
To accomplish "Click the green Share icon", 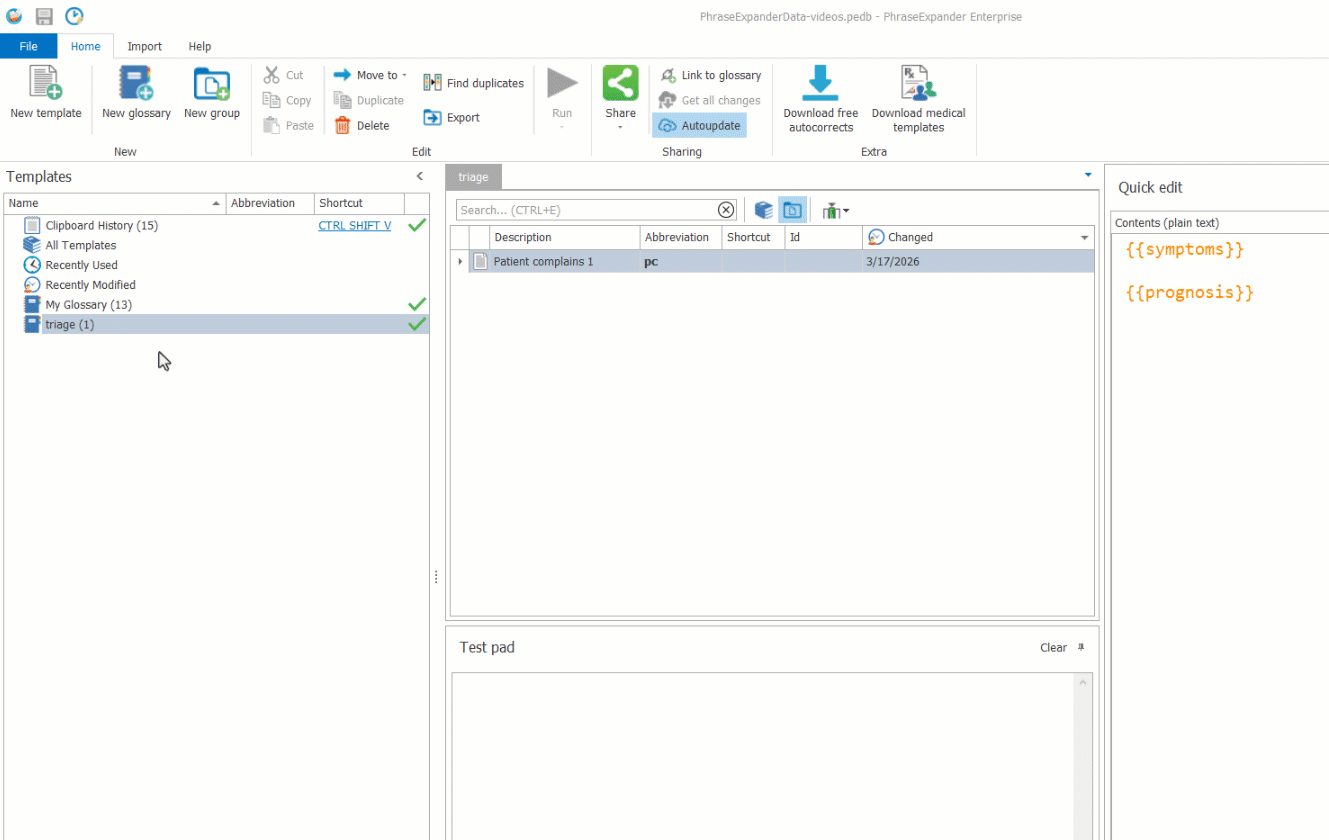I will (620, 83).
